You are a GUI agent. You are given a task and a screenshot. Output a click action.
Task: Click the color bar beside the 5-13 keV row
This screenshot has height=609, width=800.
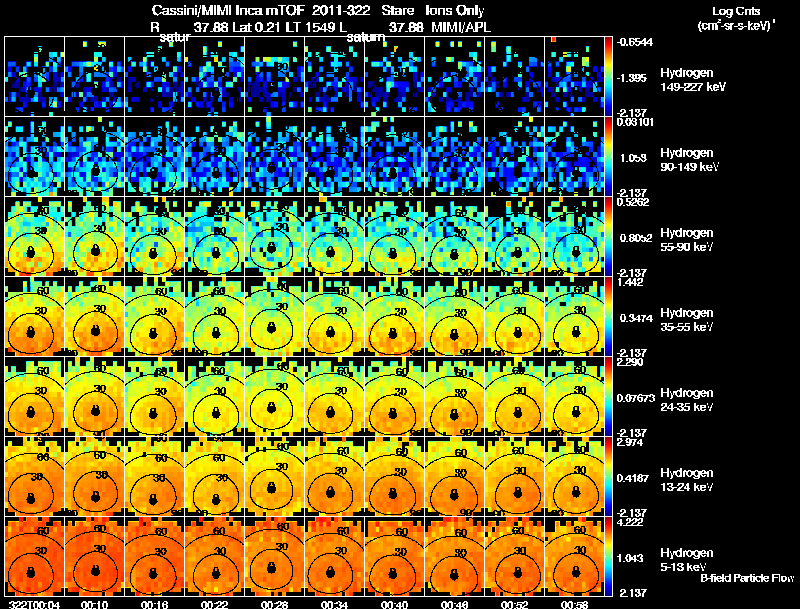coord(609,557)
